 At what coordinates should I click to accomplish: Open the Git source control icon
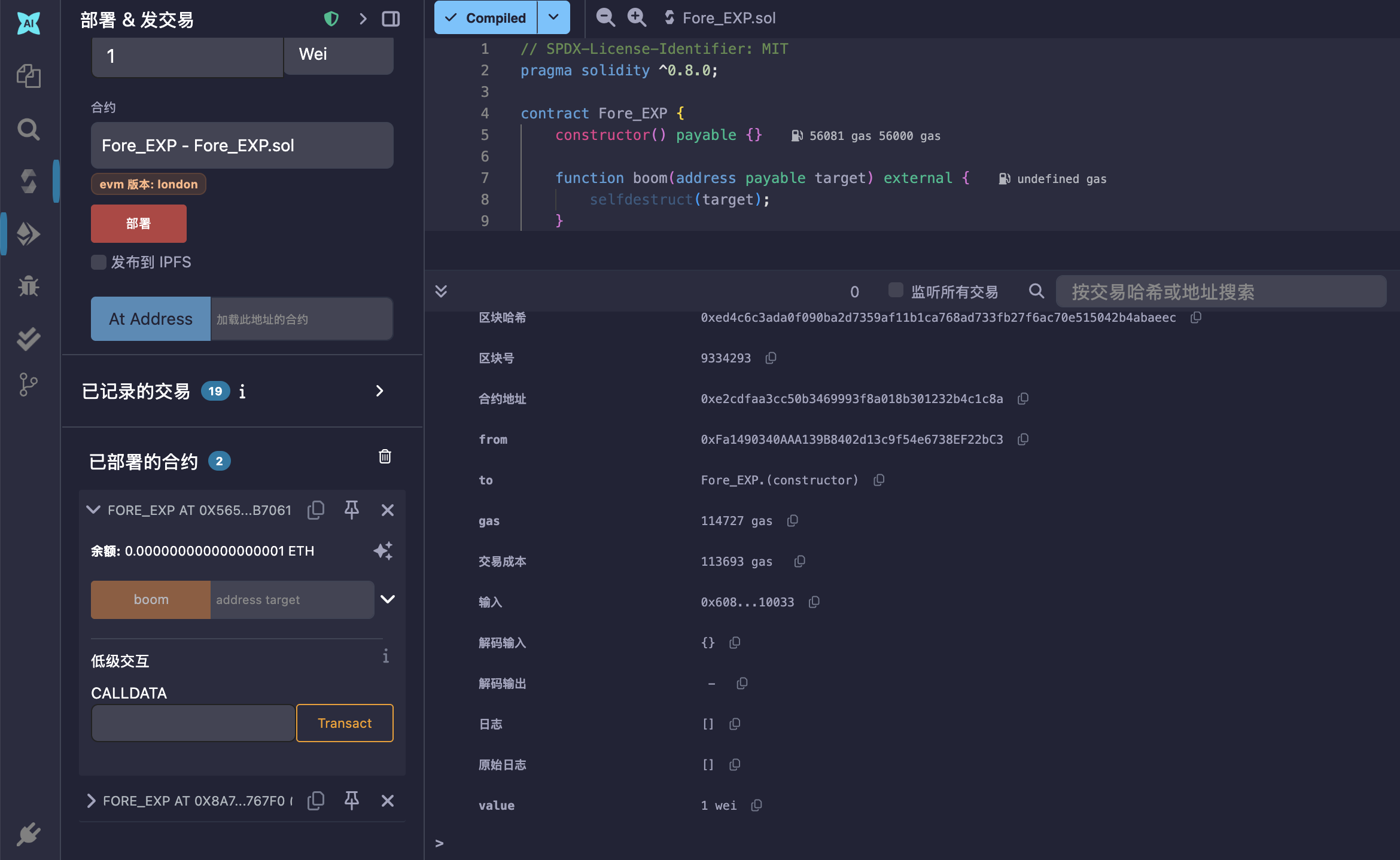(28, 385)
